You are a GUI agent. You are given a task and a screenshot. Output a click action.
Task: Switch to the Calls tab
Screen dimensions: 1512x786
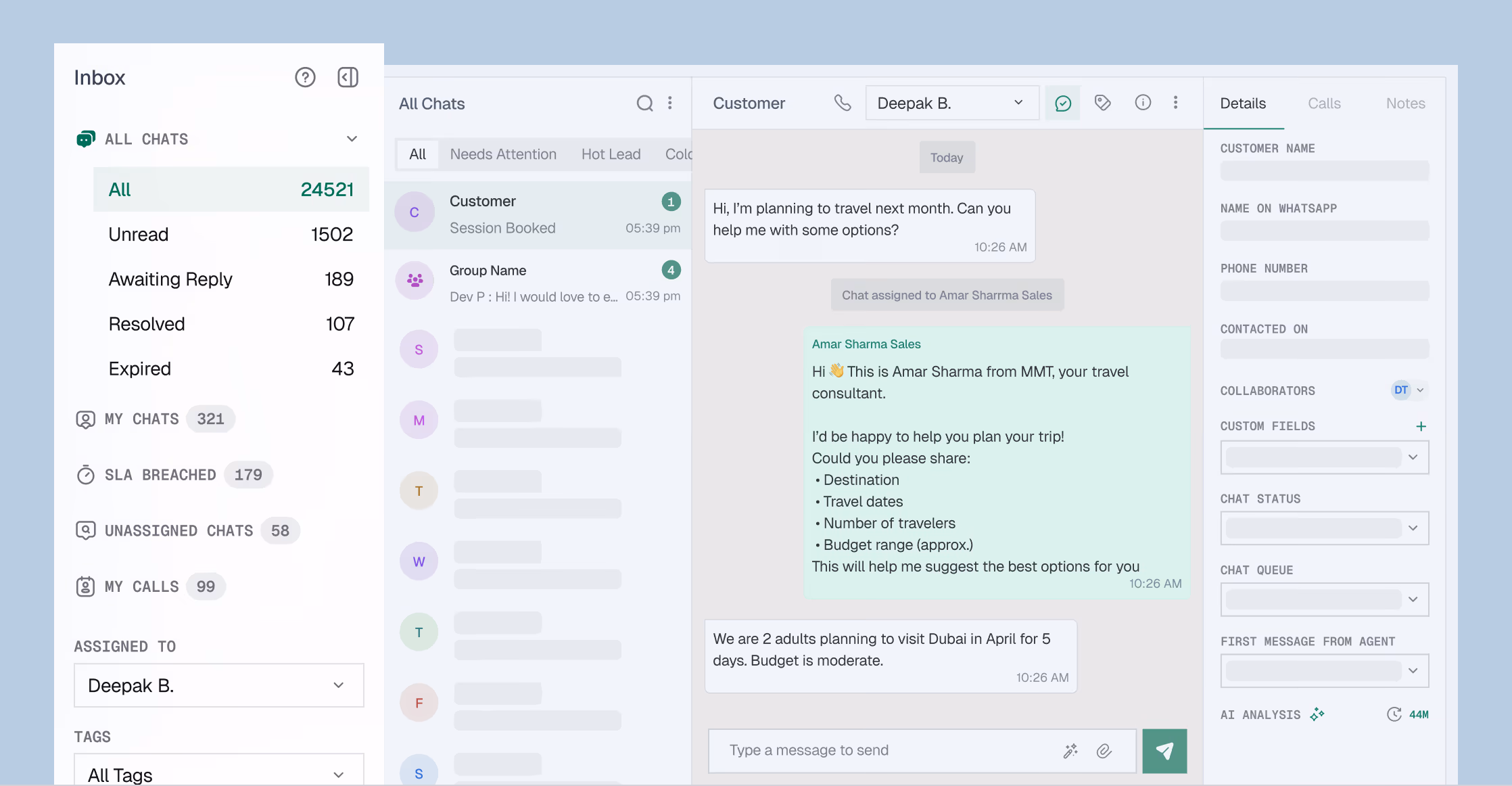tap(1323, 103)
